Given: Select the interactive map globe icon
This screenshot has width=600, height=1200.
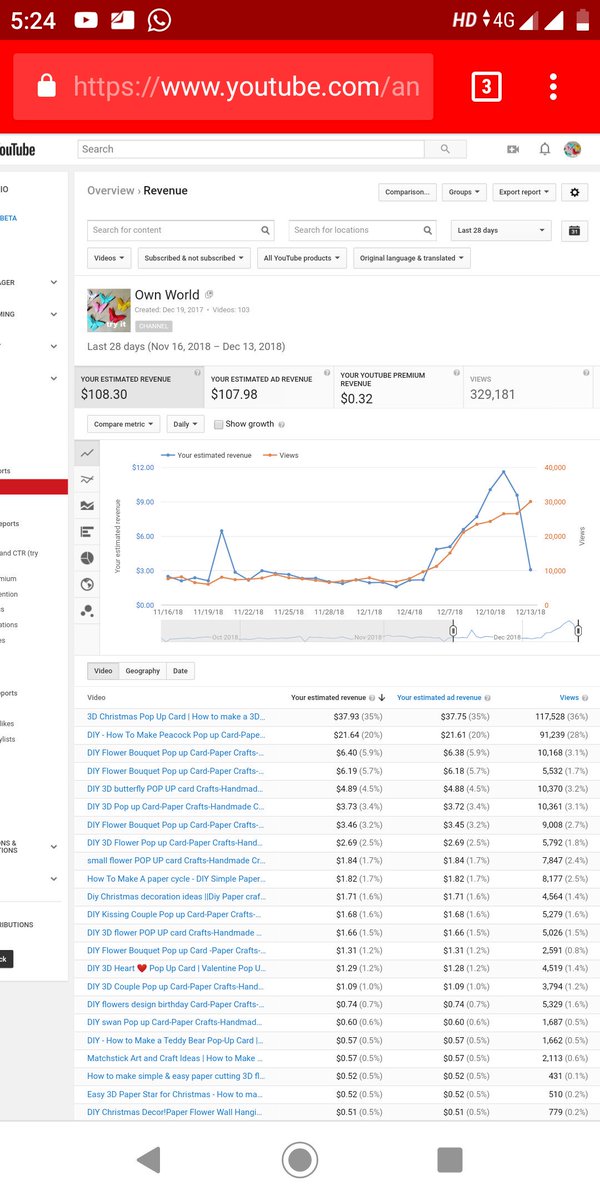Looking at the screenshot, I should tap(87, 584).
